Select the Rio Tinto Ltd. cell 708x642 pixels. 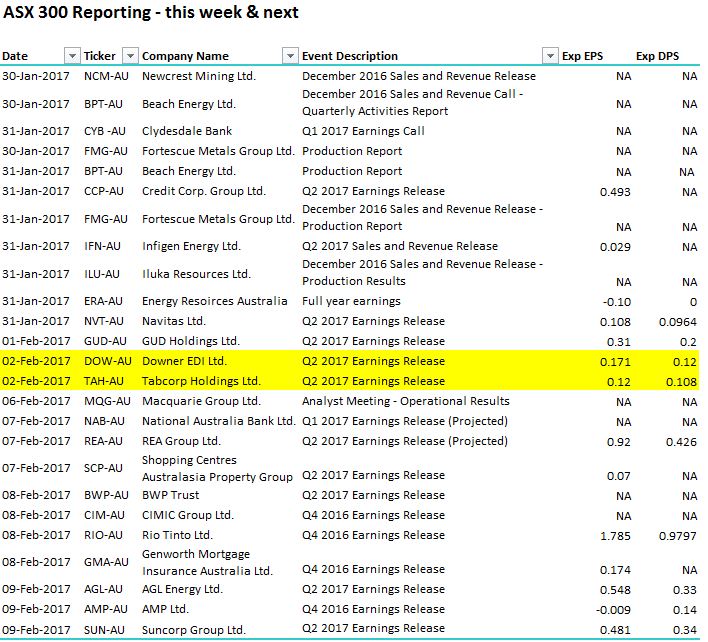(x=177, y=535)
